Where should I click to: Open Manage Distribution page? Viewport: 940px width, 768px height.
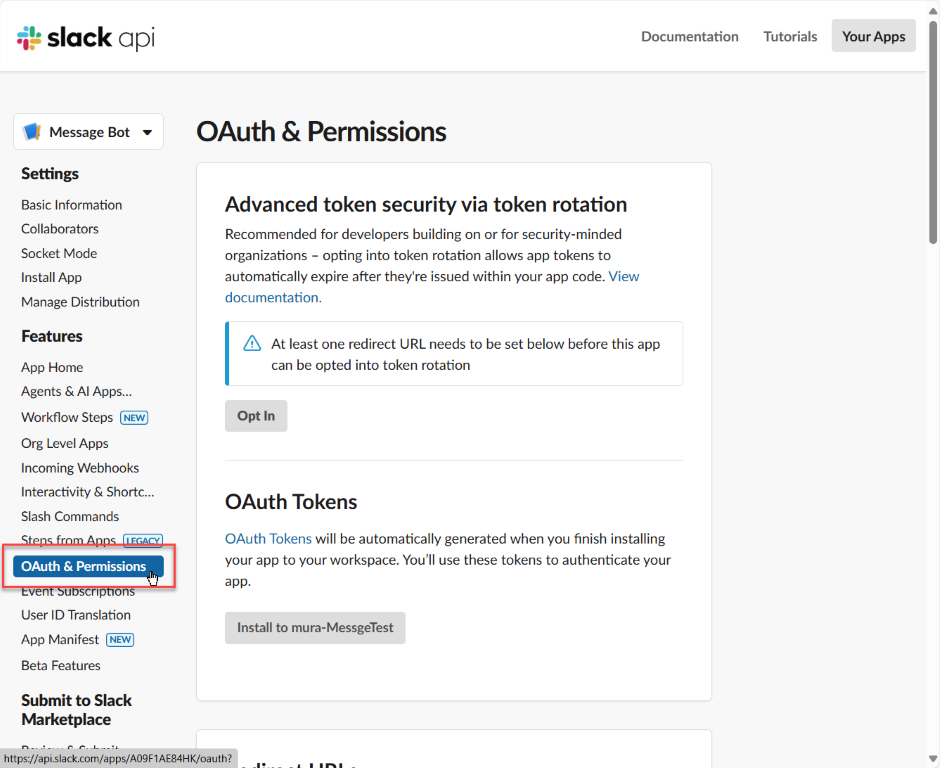(x=80, y=302)
